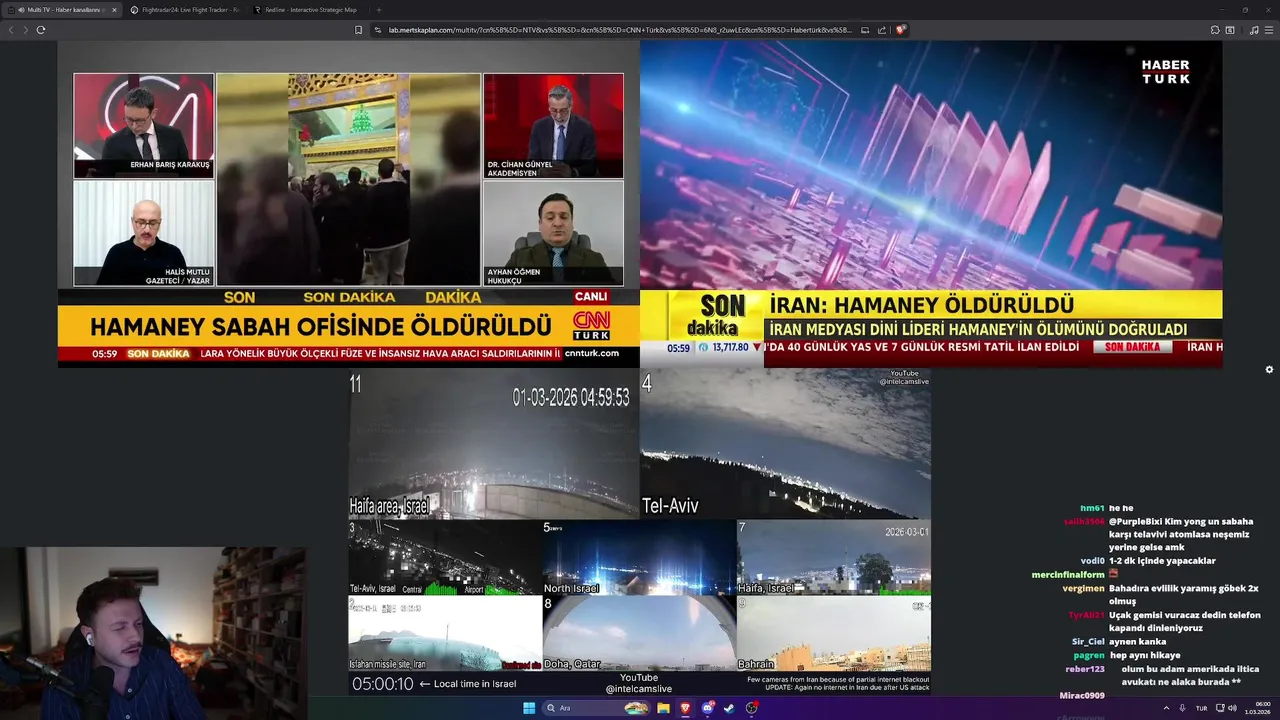The height and width of the screenshot is (720, 1280).
Task: Click chat username 'hm61'
Action: coord(1092,508)
